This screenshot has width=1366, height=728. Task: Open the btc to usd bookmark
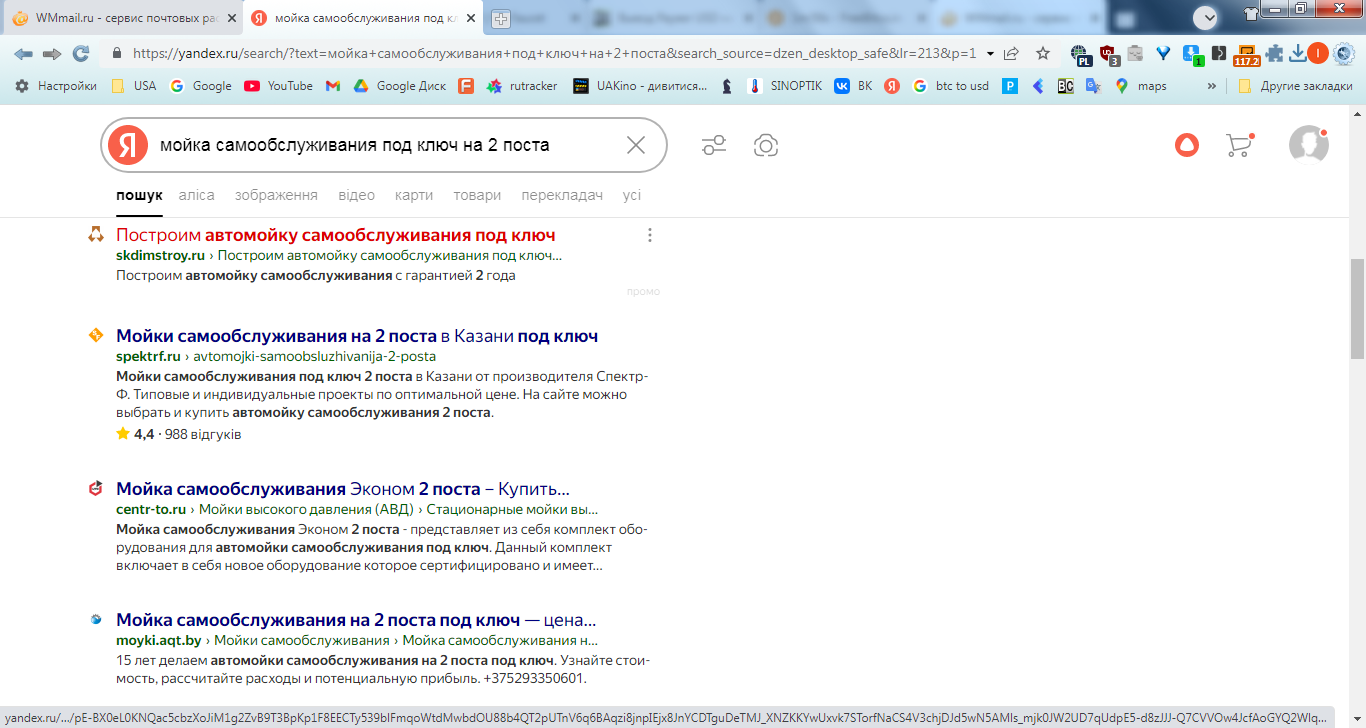pos(950,86)
